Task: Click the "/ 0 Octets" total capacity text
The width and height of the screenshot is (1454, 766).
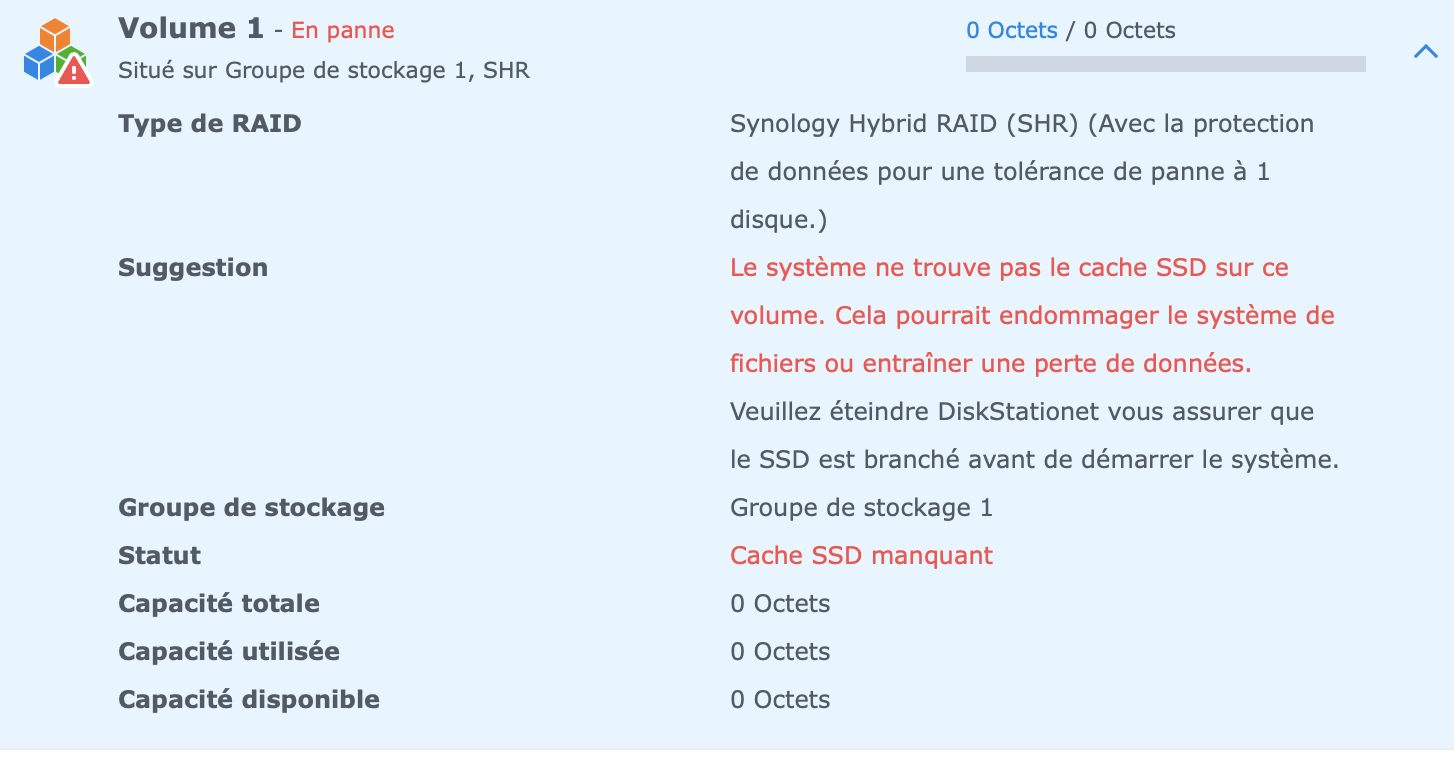Action: coord(1121,30)
